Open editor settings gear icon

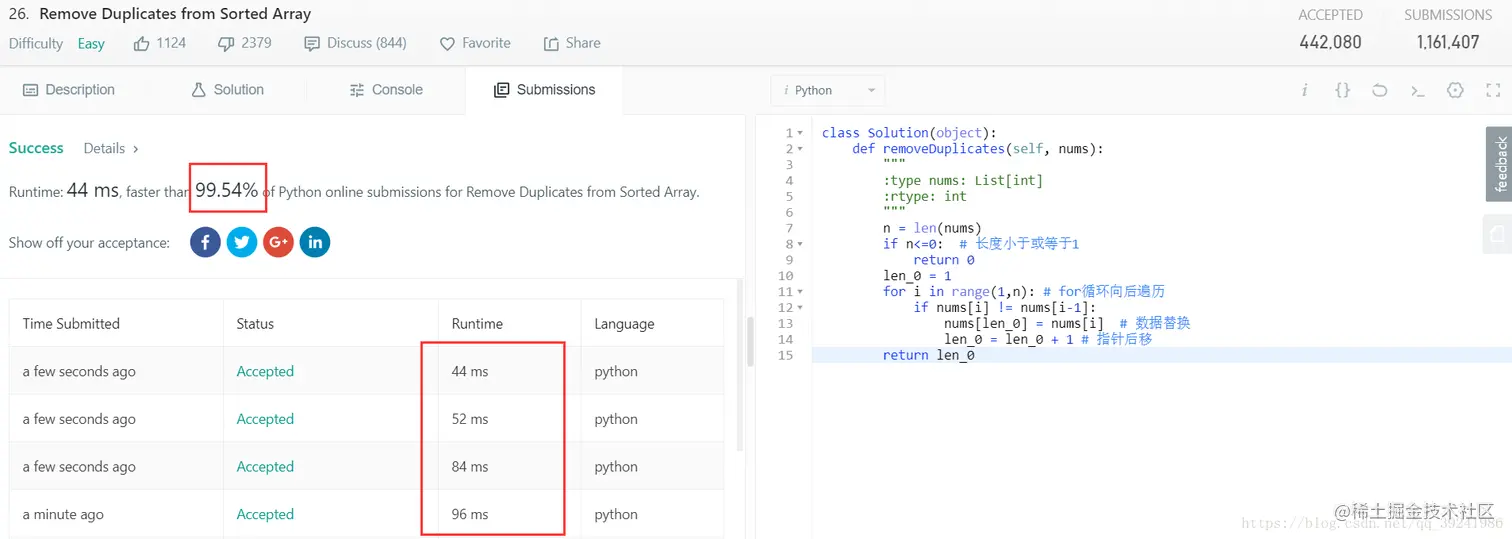pyautogui.click(x=1455, y=90)
